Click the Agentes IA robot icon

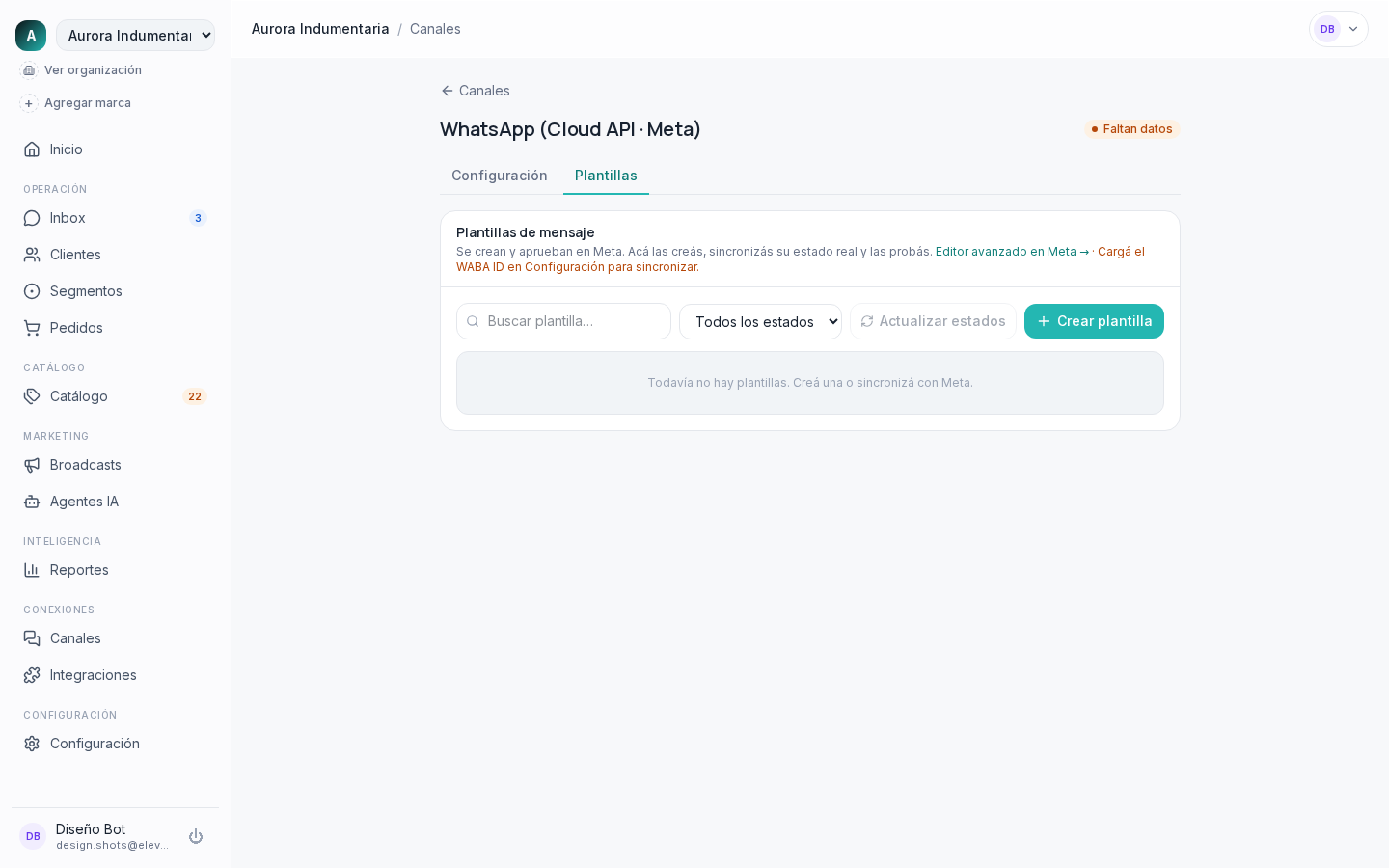tap(32, 502)
